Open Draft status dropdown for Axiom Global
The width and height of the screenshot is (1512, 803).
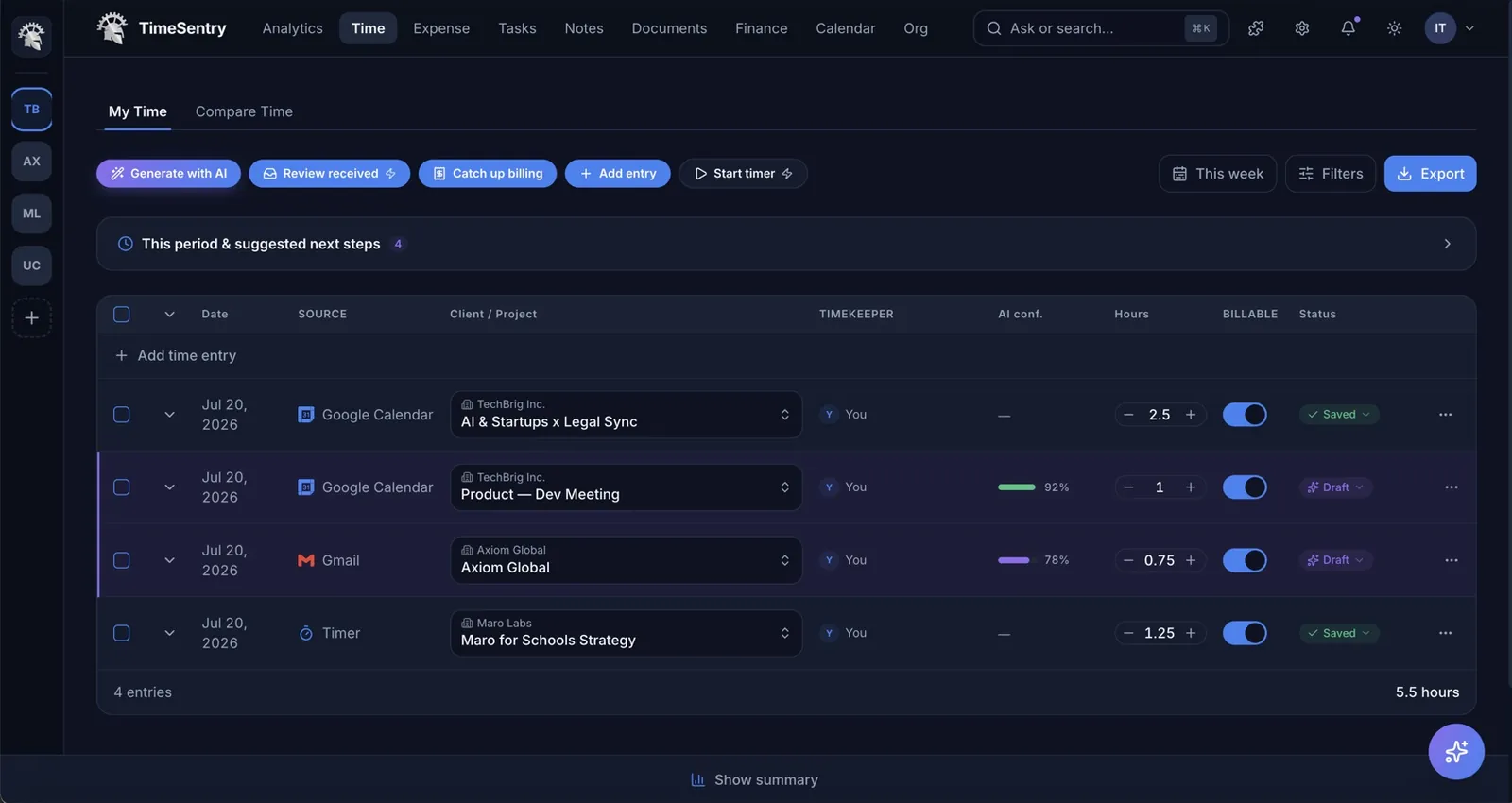[1336, 560]
